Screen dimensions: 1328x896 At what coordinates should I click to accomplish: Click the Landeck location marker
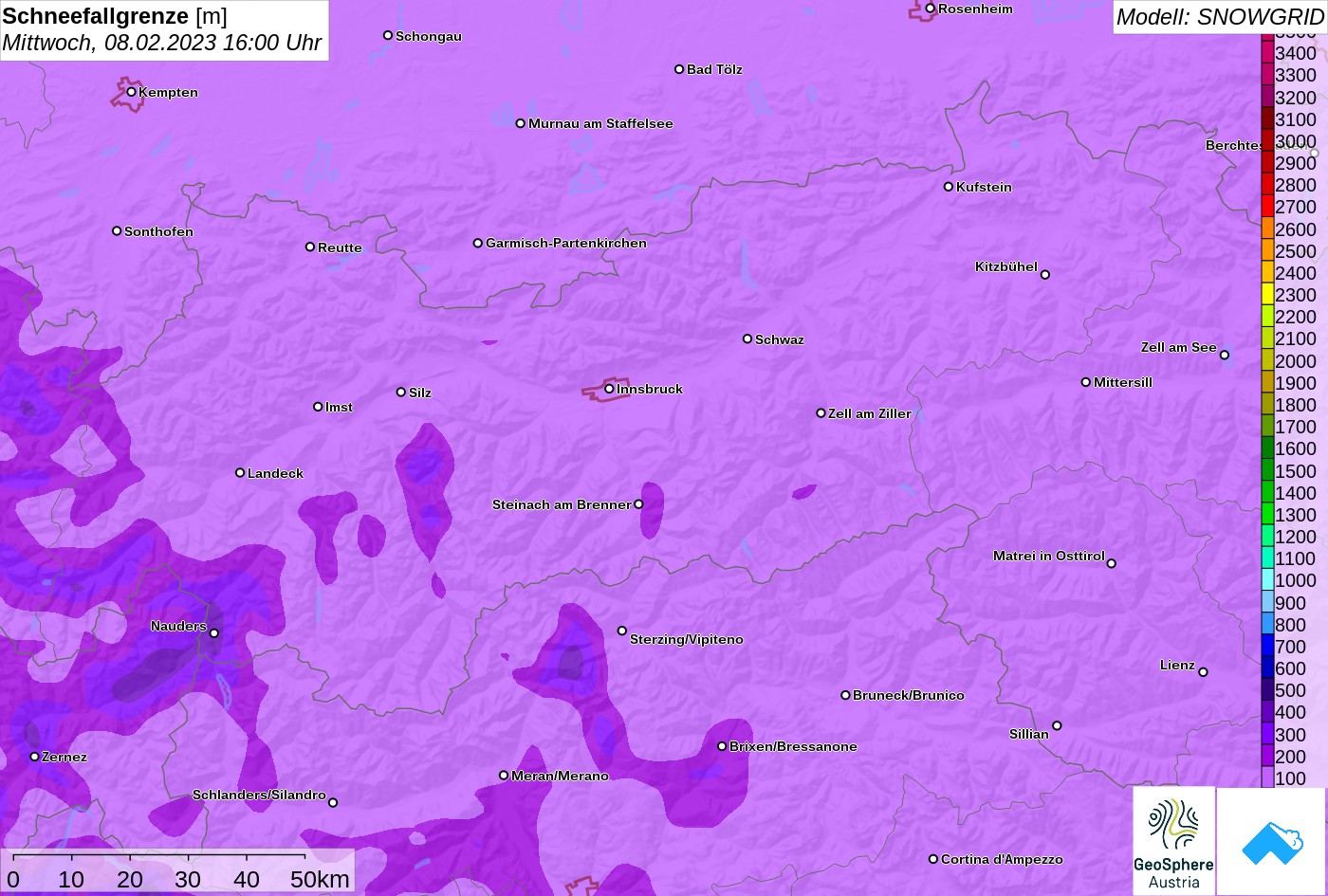click(x=240, y=473)
